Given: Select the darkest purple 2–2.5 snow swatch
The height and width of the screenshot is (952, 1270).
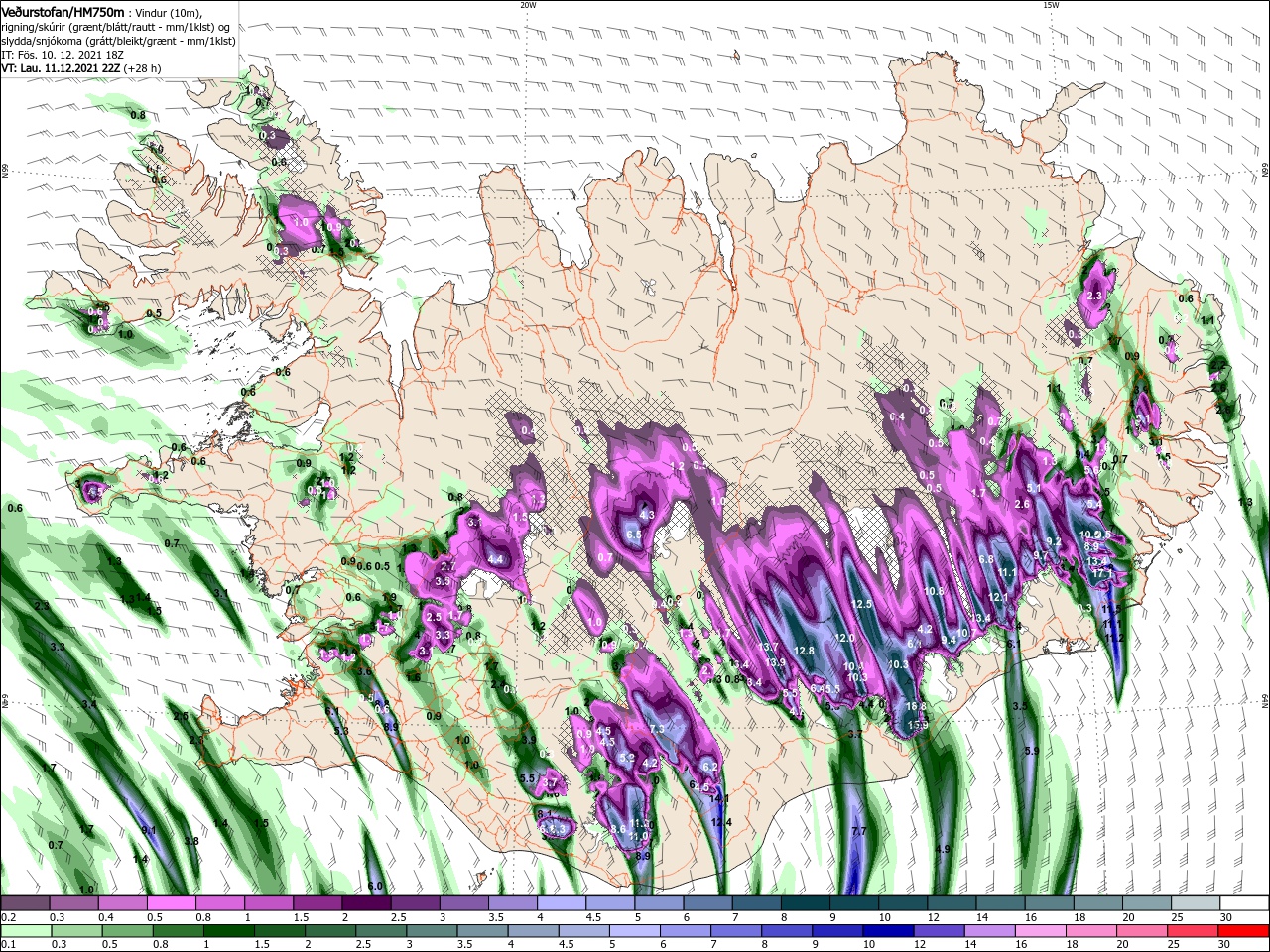Looking at the screenshot, I should tap(367, 903).
